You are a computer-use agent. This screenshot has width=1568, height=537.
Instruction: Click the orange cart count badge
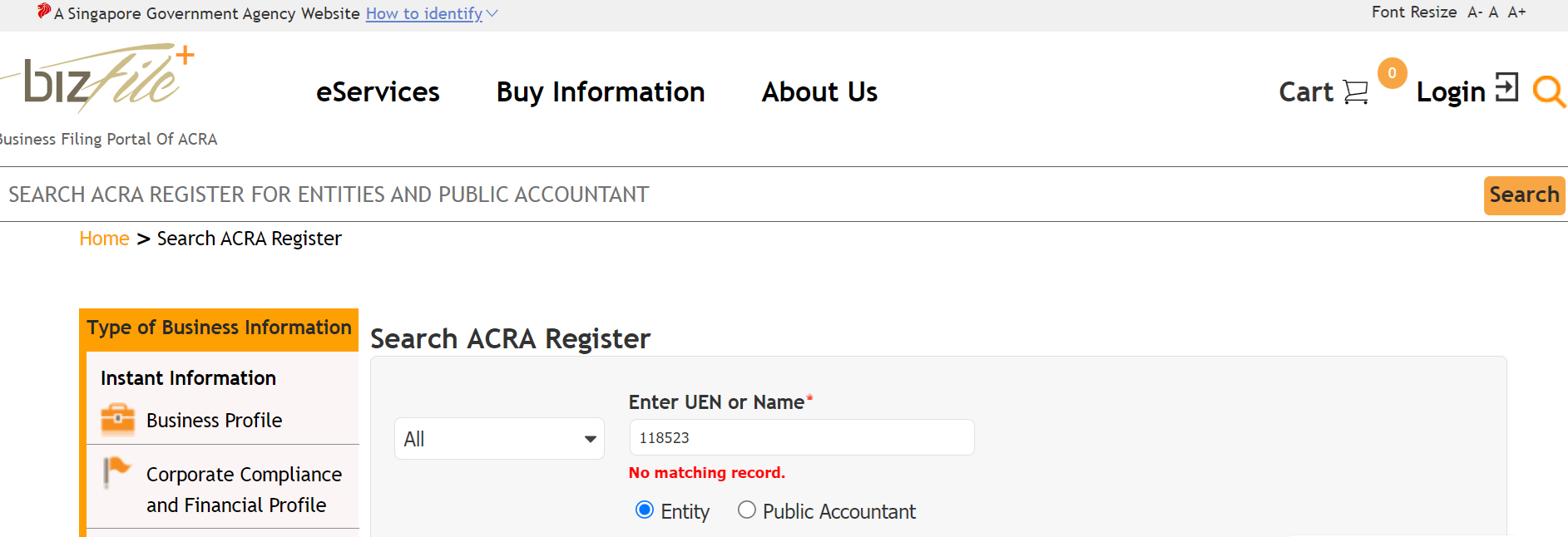click(x=1392, y=73)
